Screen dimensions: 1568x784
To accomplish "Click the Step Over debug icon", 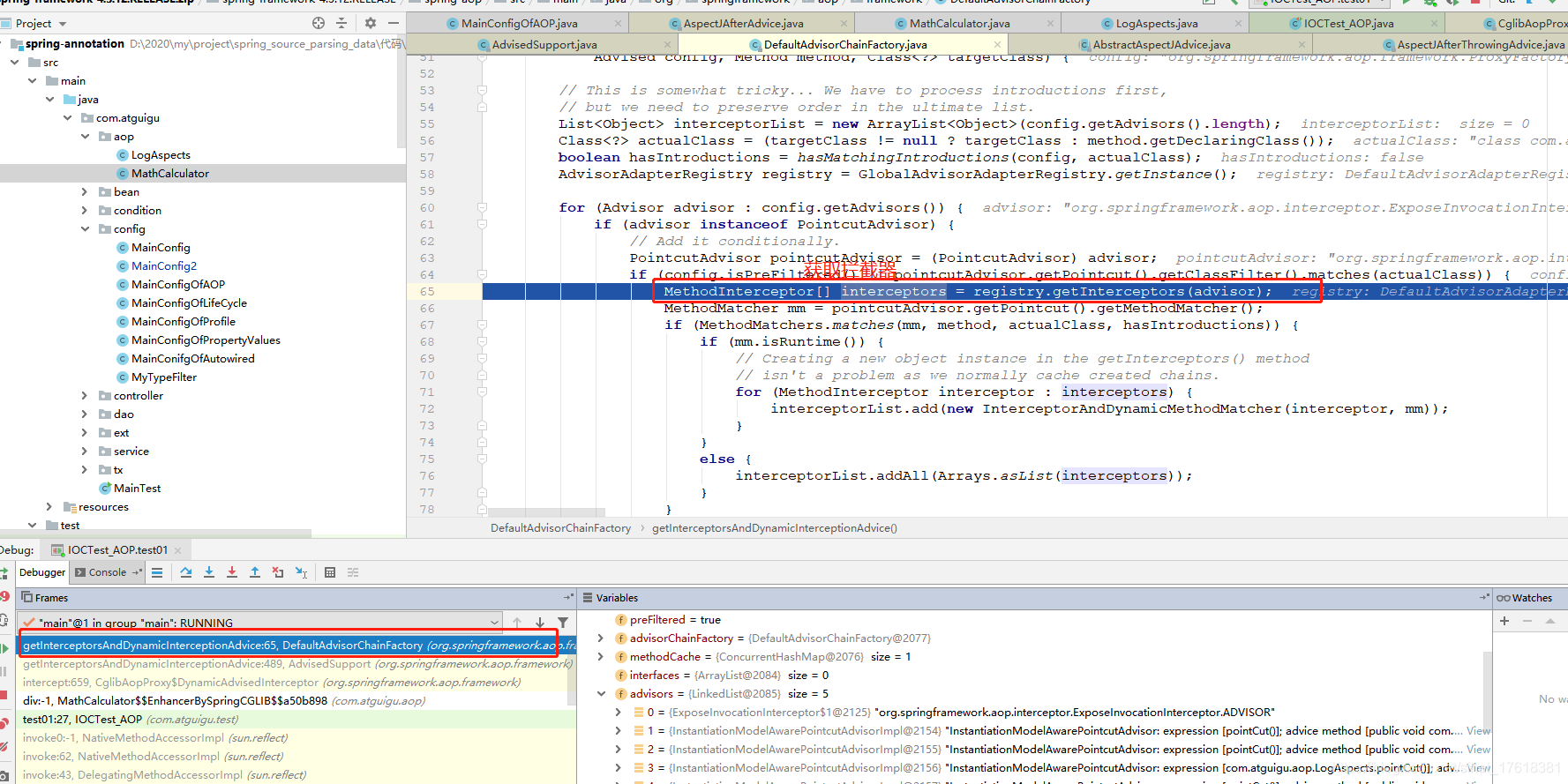I will pyautogui.click(x=186, y=572).
